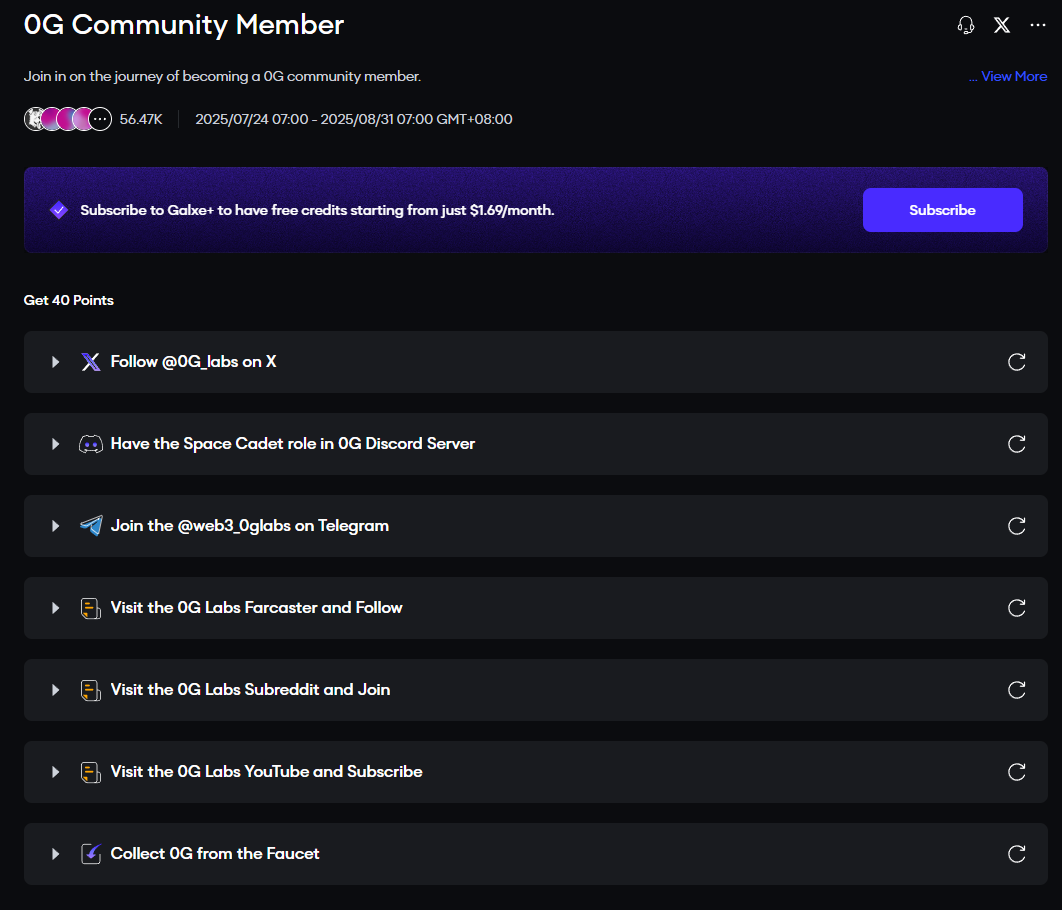Refresh the YouTube subscribe task status
This screenshot has height=910, width=1062.
tap(1017, 772)
